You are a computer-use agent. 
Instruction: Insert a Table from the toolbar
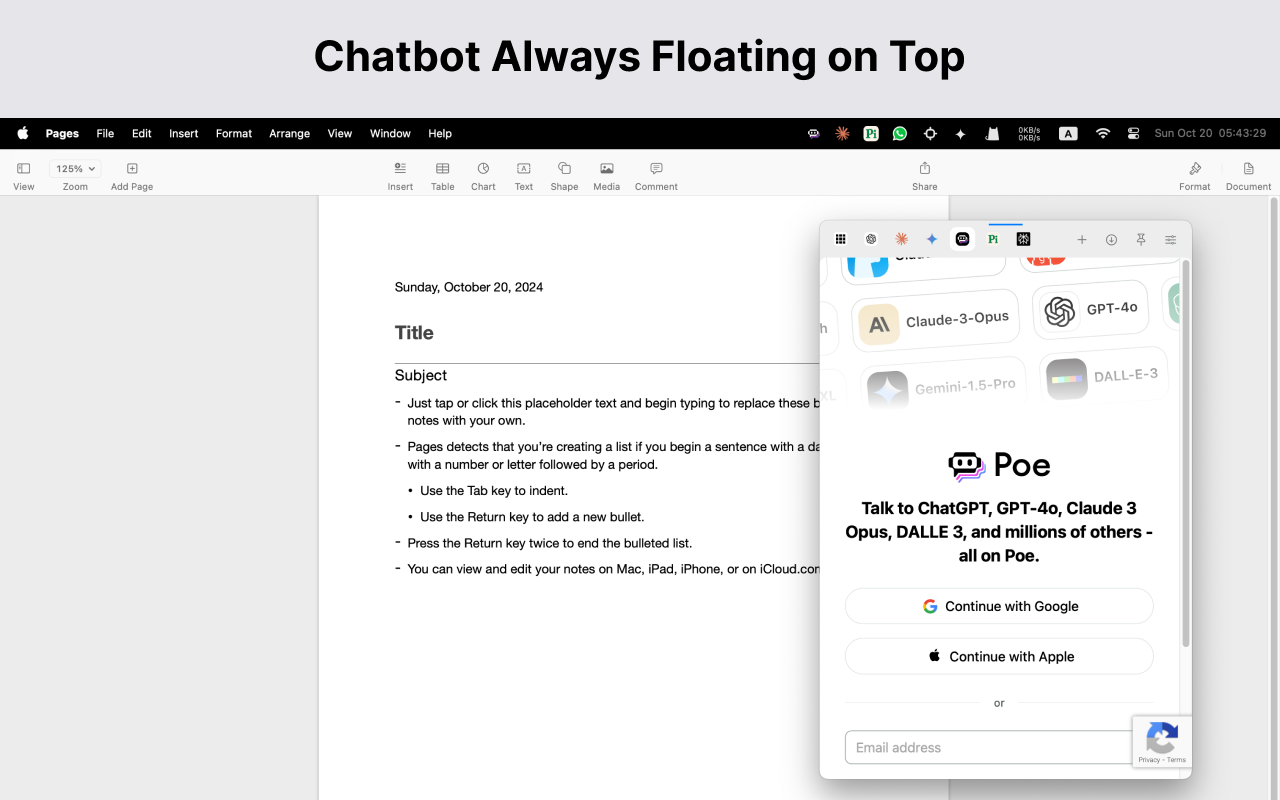coord(442,175)
